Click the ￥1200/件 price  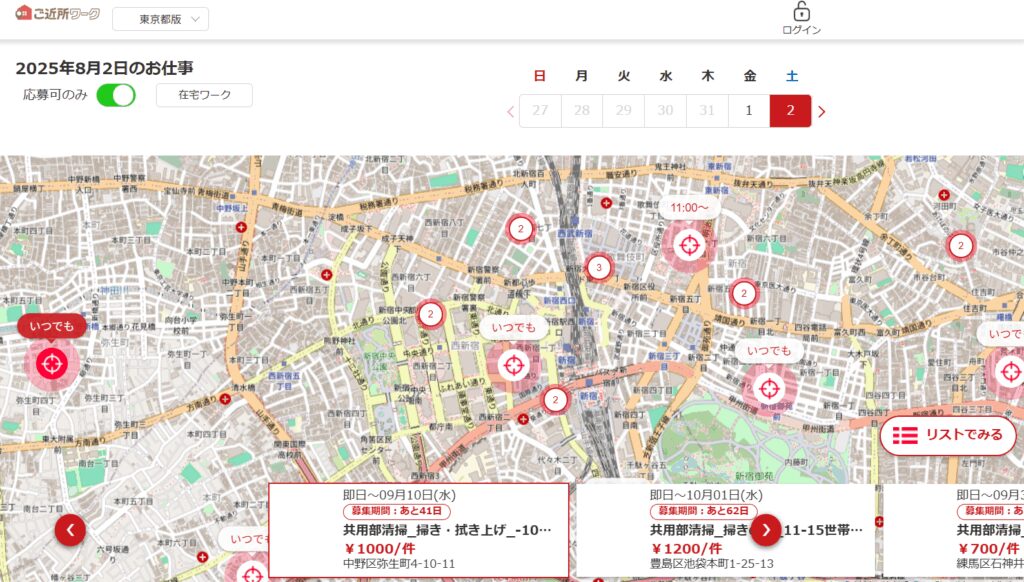[686, 549]
